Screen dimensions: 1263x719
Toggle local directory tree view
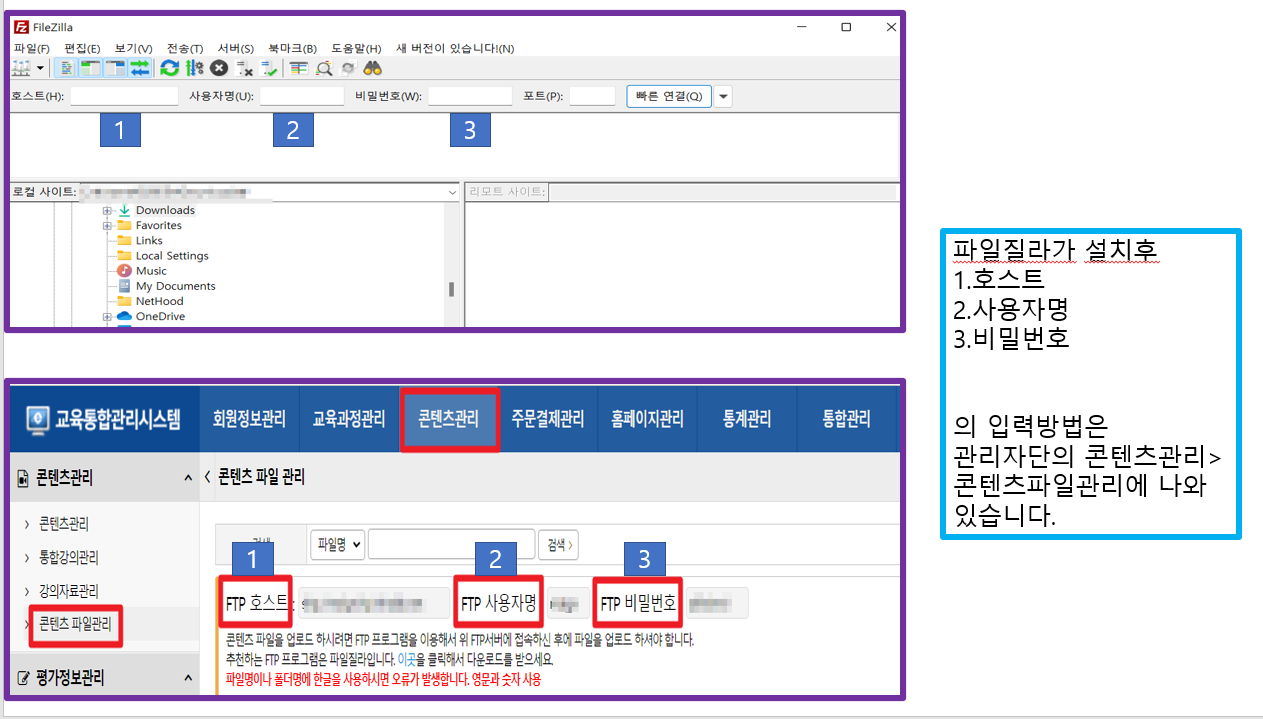[x=91, y=68]
